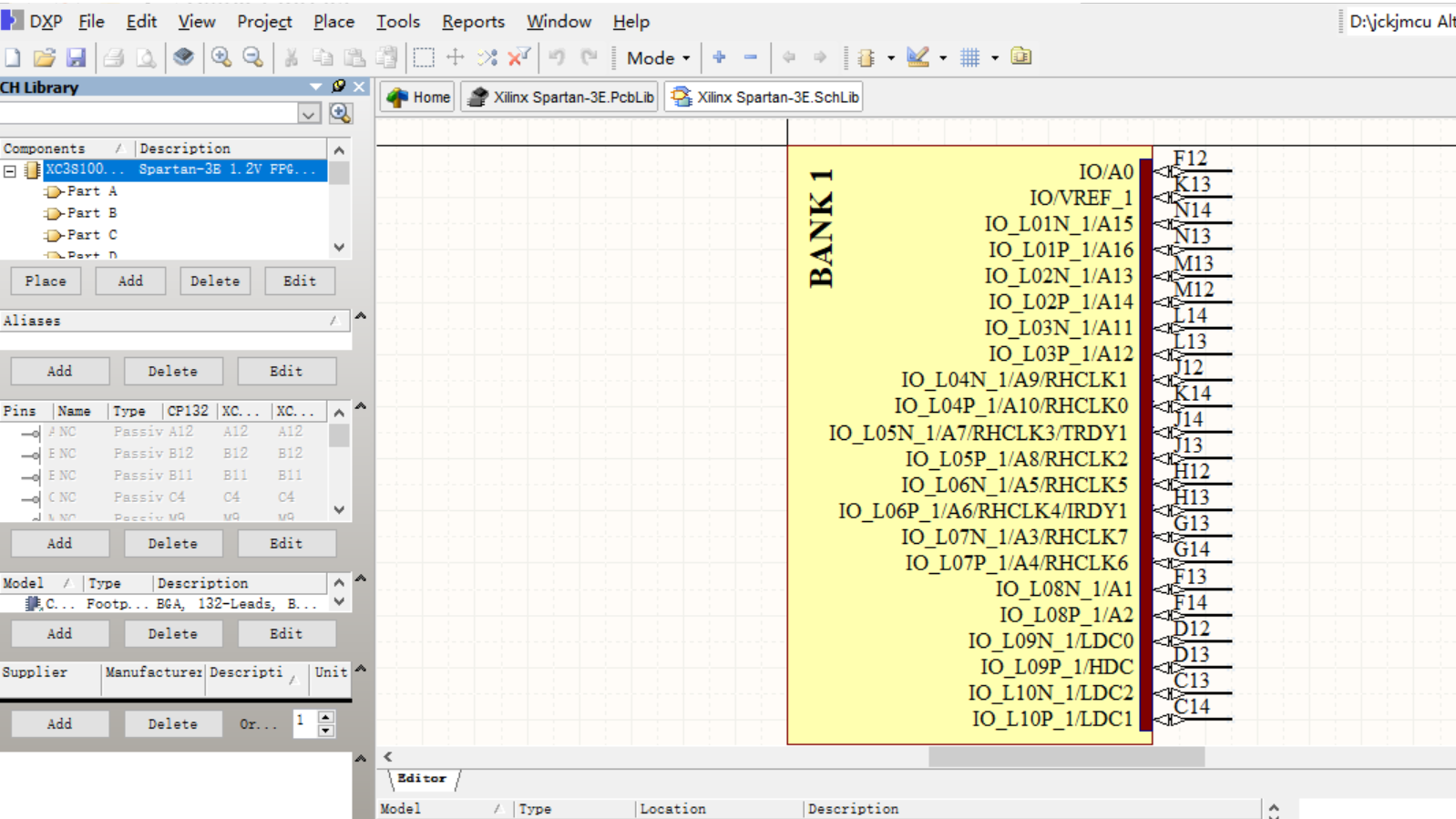Click the Copy toolbar icon
1456x819 pixels.
point(323,57)
